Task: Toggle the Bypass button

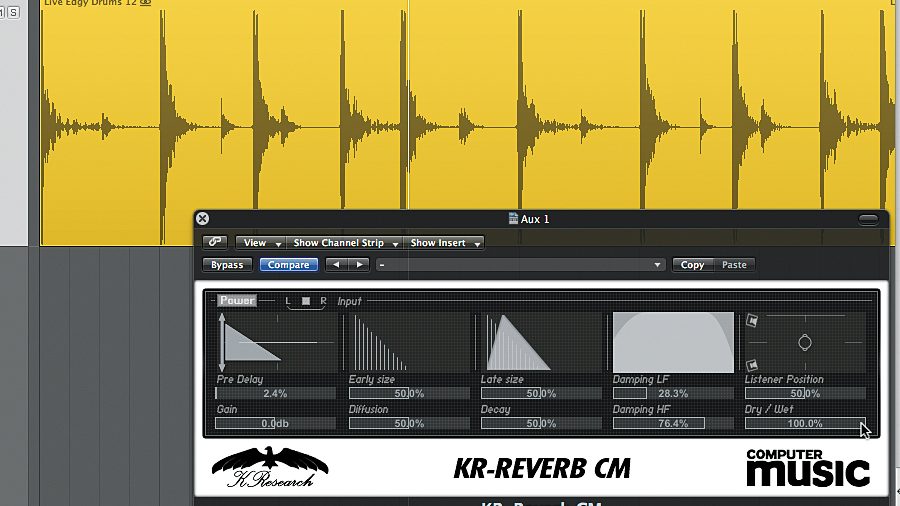Action: coord(227,264)
